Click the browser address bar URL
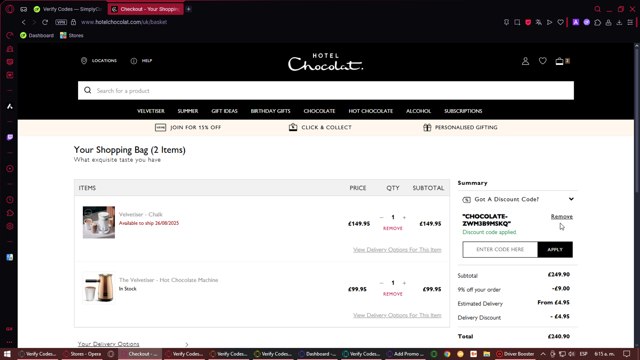 pos(124,22)
